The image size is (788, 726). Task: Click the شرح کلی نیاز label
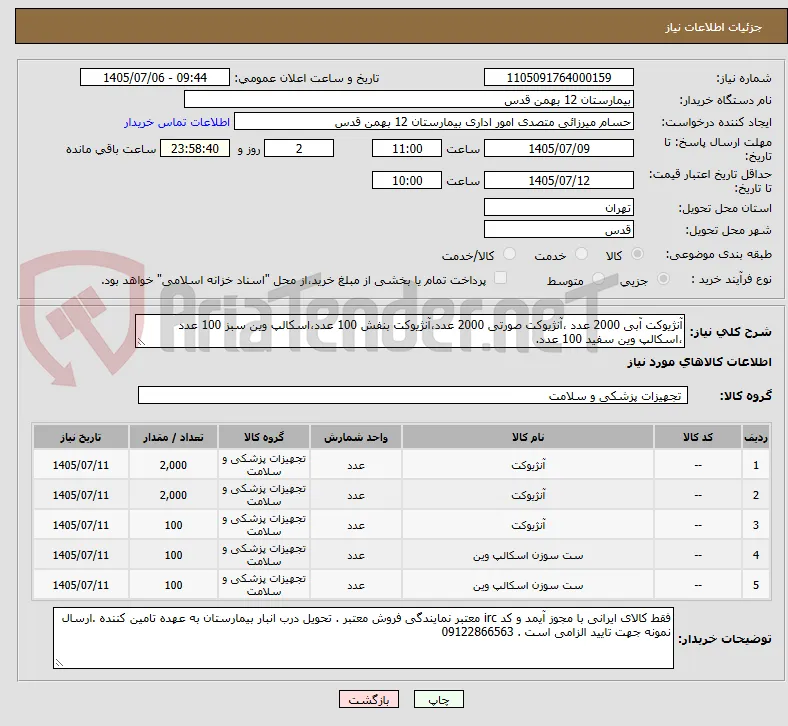[x=730, y=332]
